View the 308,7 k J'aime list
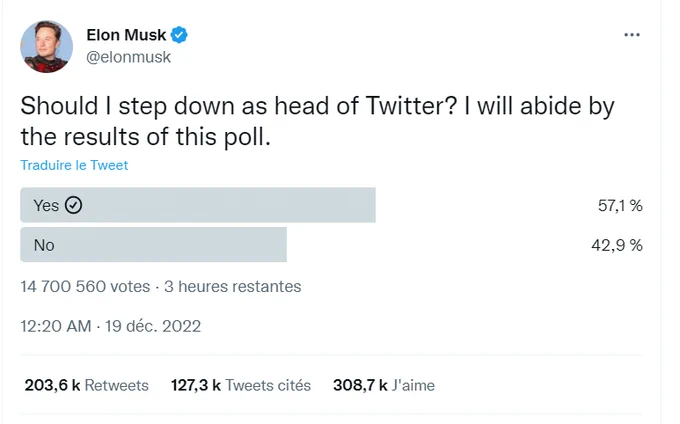 (384, 385)
